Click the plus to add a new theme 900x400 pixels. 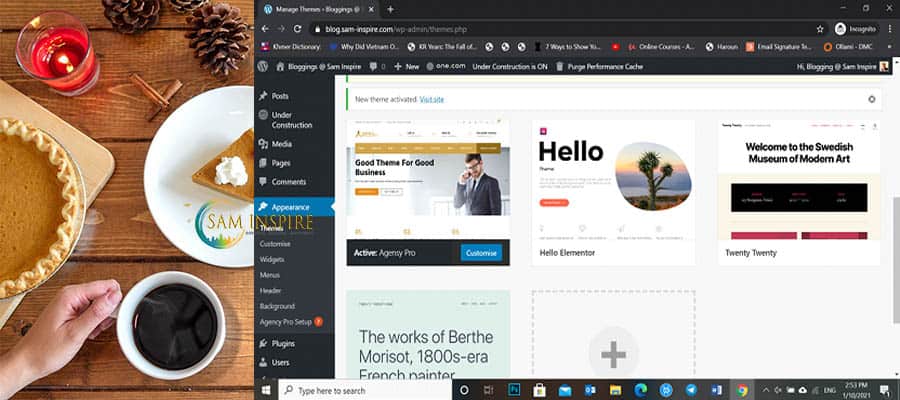pos(613,355)
